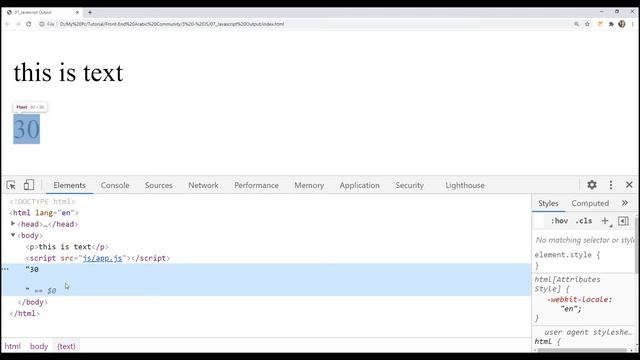The width and height of the screenshot is (640, 360).
Task: Collapse the body node
Action: 13,235
